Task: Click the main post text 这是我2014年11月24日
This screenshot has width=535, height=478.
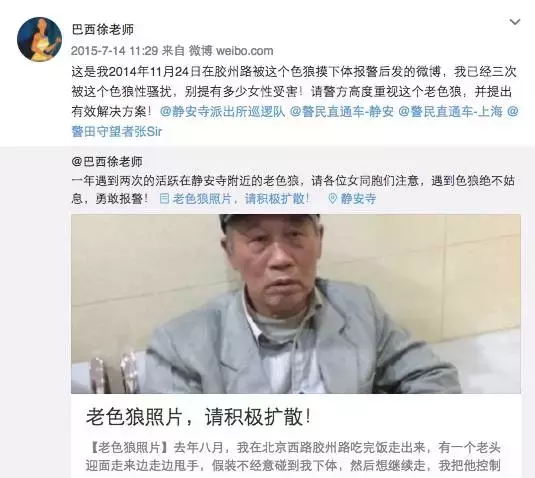Action: 294,91
